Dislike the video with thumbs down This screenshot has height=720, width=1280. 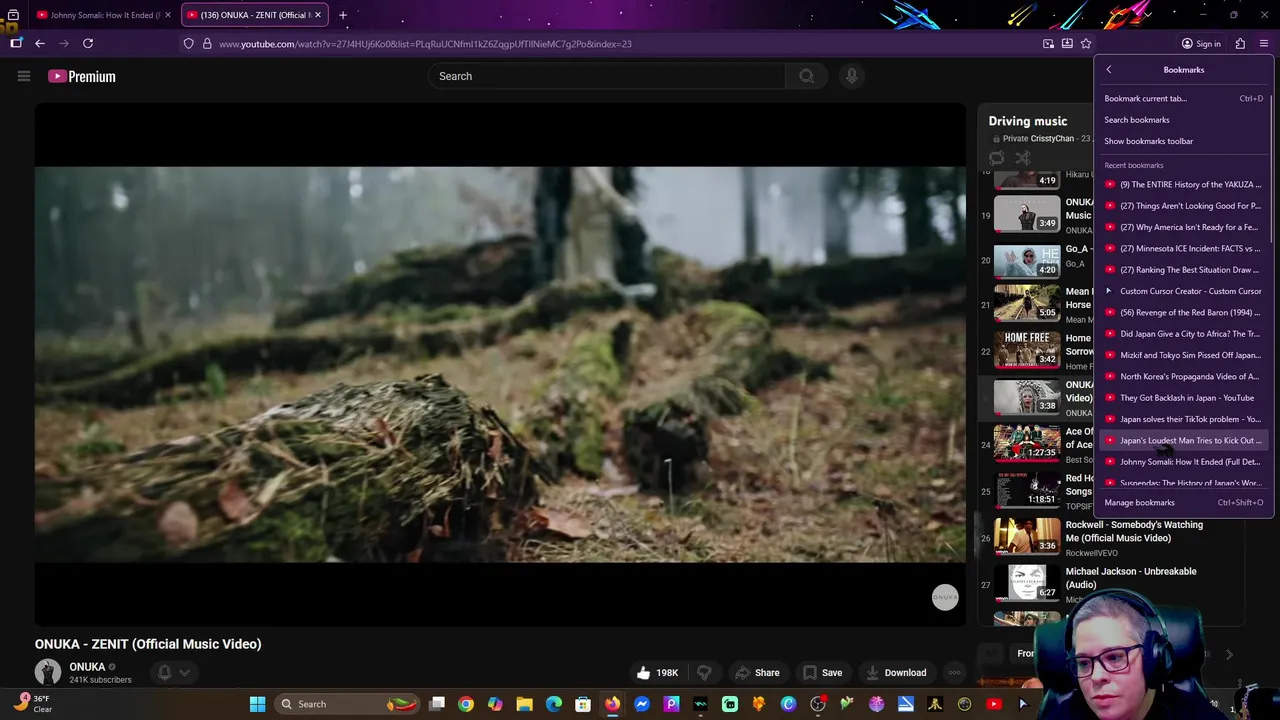click(704, 673)
